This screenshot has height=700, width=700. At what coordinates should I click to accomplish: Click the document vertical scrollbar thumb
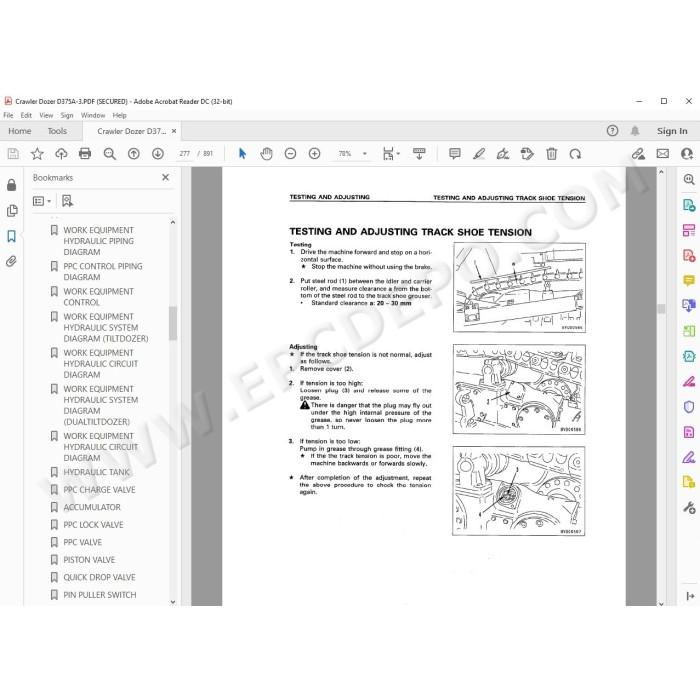(x=662, y=308)
